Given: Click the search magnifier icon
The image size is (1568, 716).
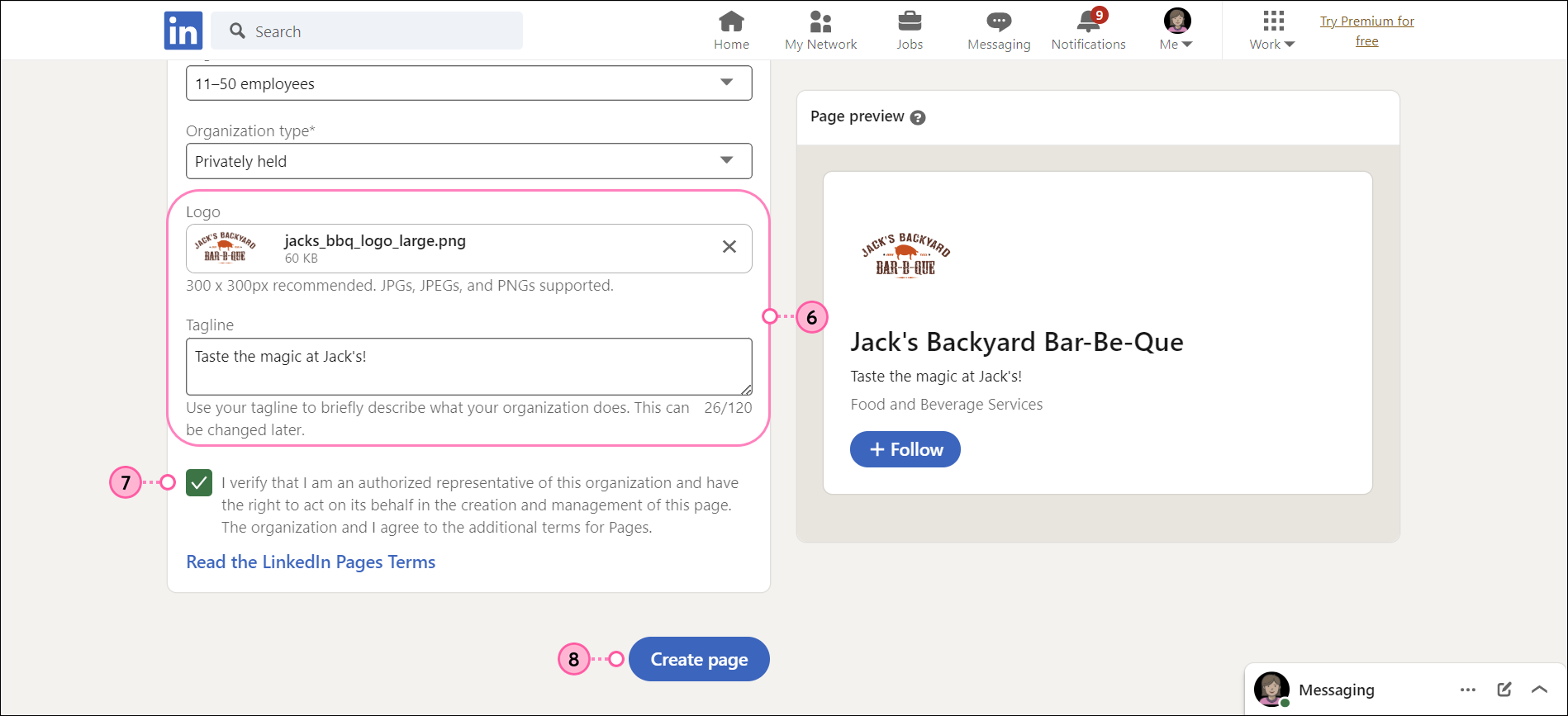Looking at the screenshot, I should click(238, 31).
